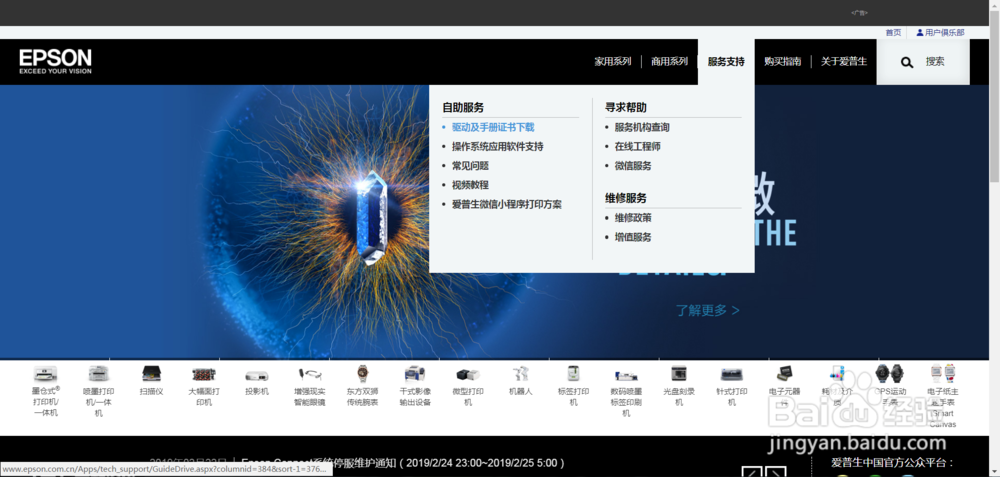Open the 关于爱普生 menu
The height and width of the screenshot is (477, 1000).
pyautogui.click(x=844, y=62)
